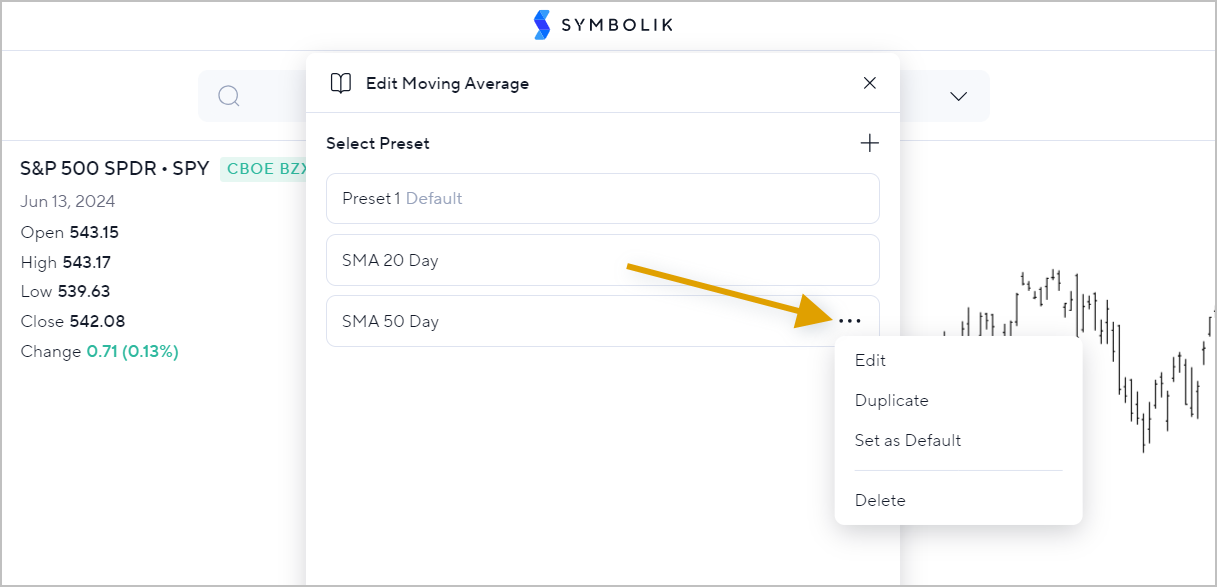1217x587 pixels.
Task: Select the SMA 50 Day preset row
Action: point(603,321)
